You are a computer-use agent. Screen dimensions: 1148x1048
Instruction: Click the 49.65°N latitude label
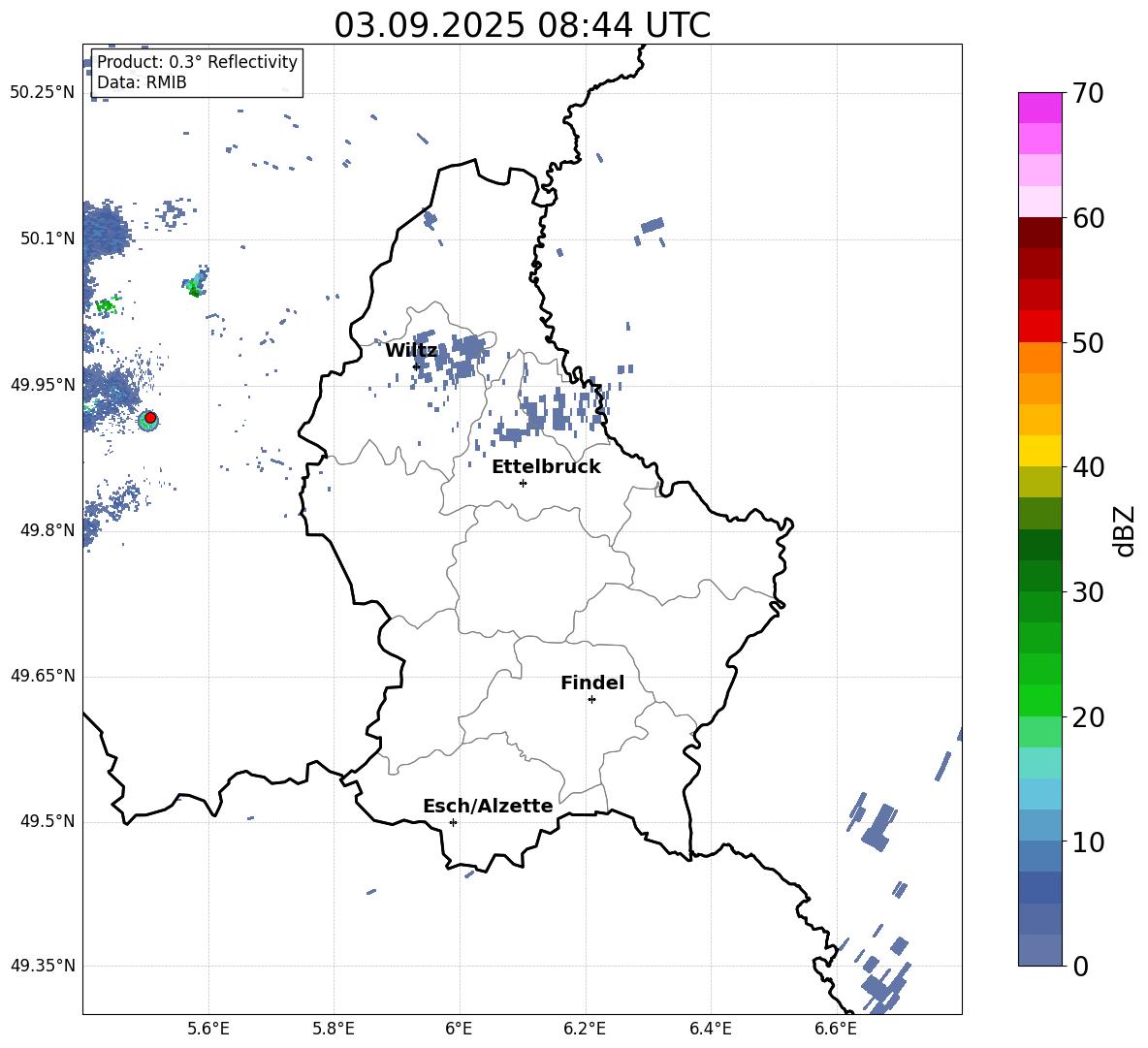pyautogui.click(x=43, y=675)
